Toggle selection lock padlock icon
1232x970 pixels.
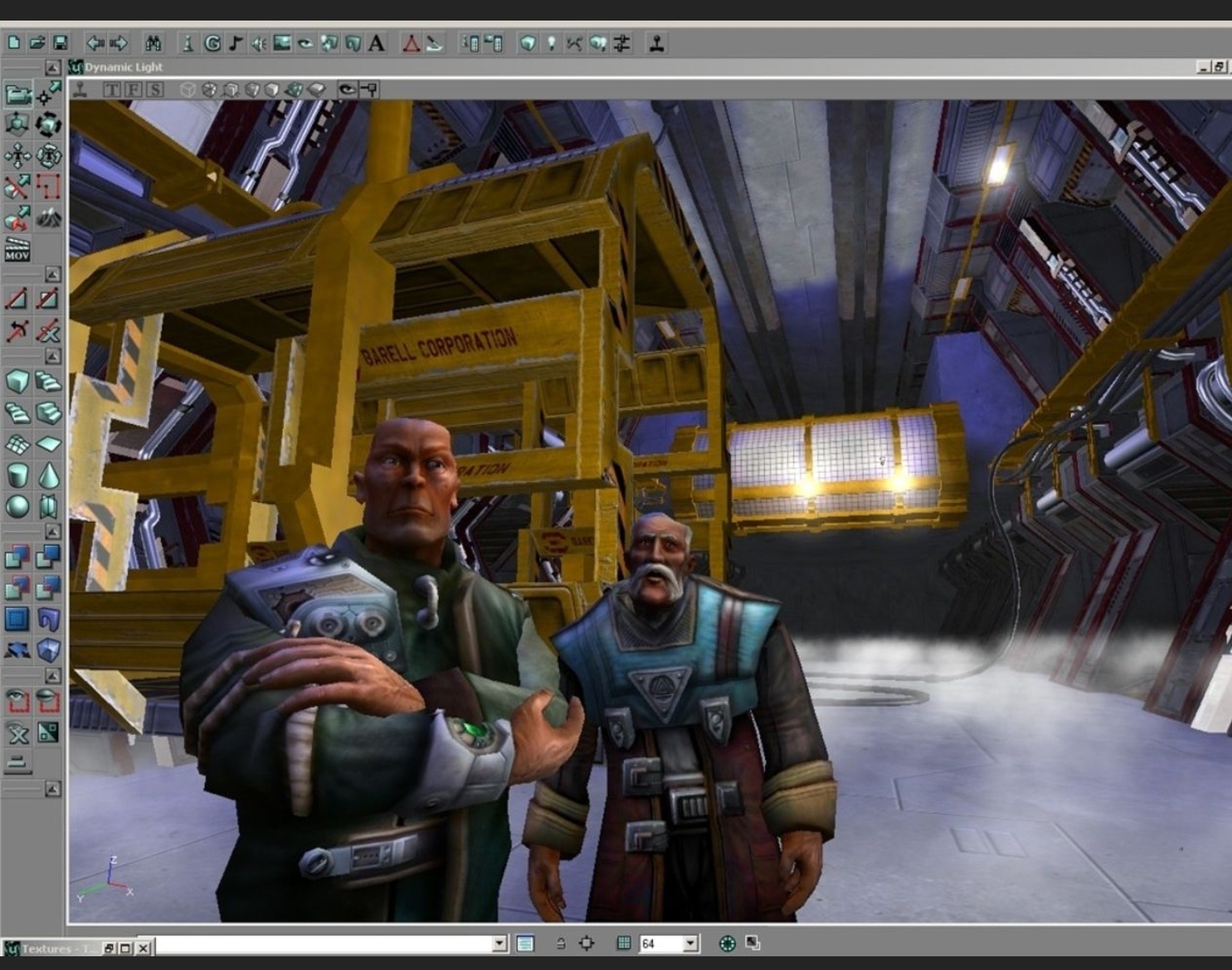(560, 943)
